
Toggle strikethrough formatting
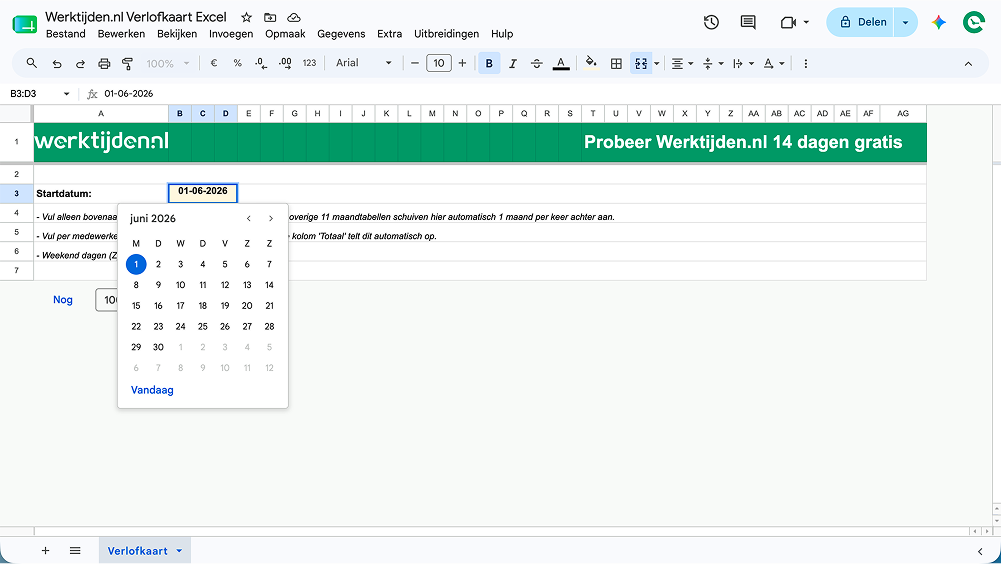(537, 63)
